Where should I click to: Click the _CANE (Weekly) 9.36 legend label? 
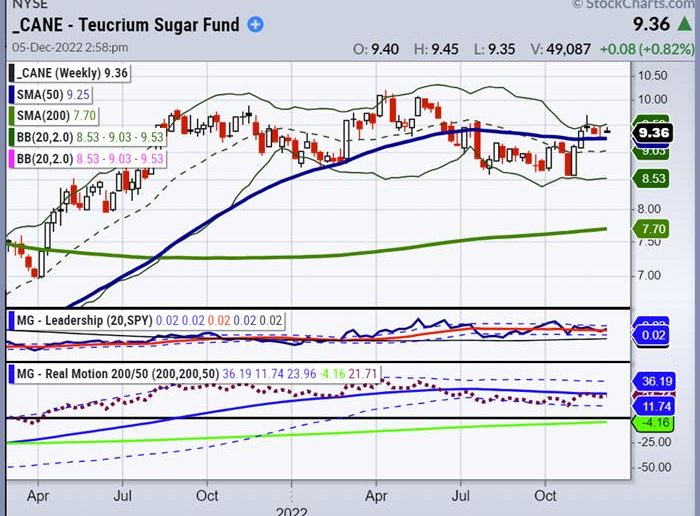(x=72, y=73)
